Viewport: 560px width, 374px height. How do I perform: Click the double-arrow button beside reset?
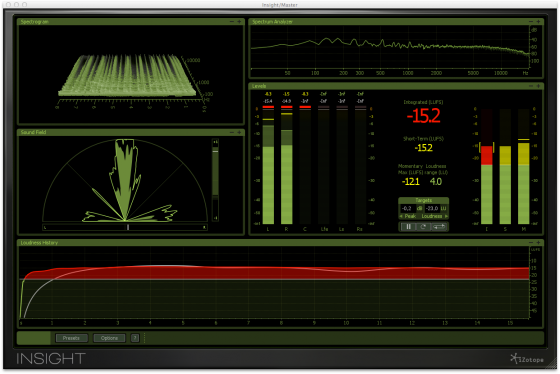pos(439,226)
